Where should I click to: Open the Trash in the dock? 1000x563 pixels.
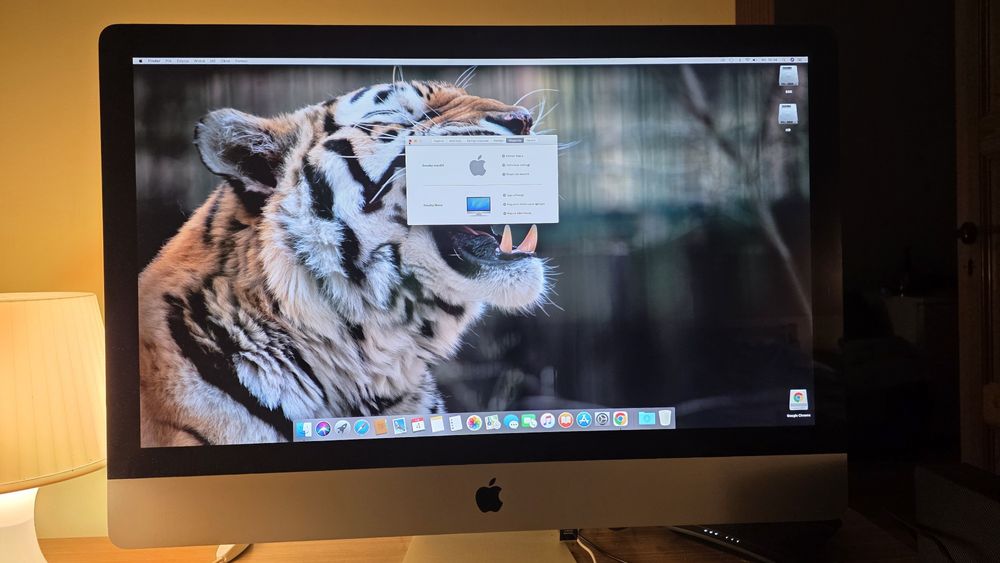click(x=665, y=418)
